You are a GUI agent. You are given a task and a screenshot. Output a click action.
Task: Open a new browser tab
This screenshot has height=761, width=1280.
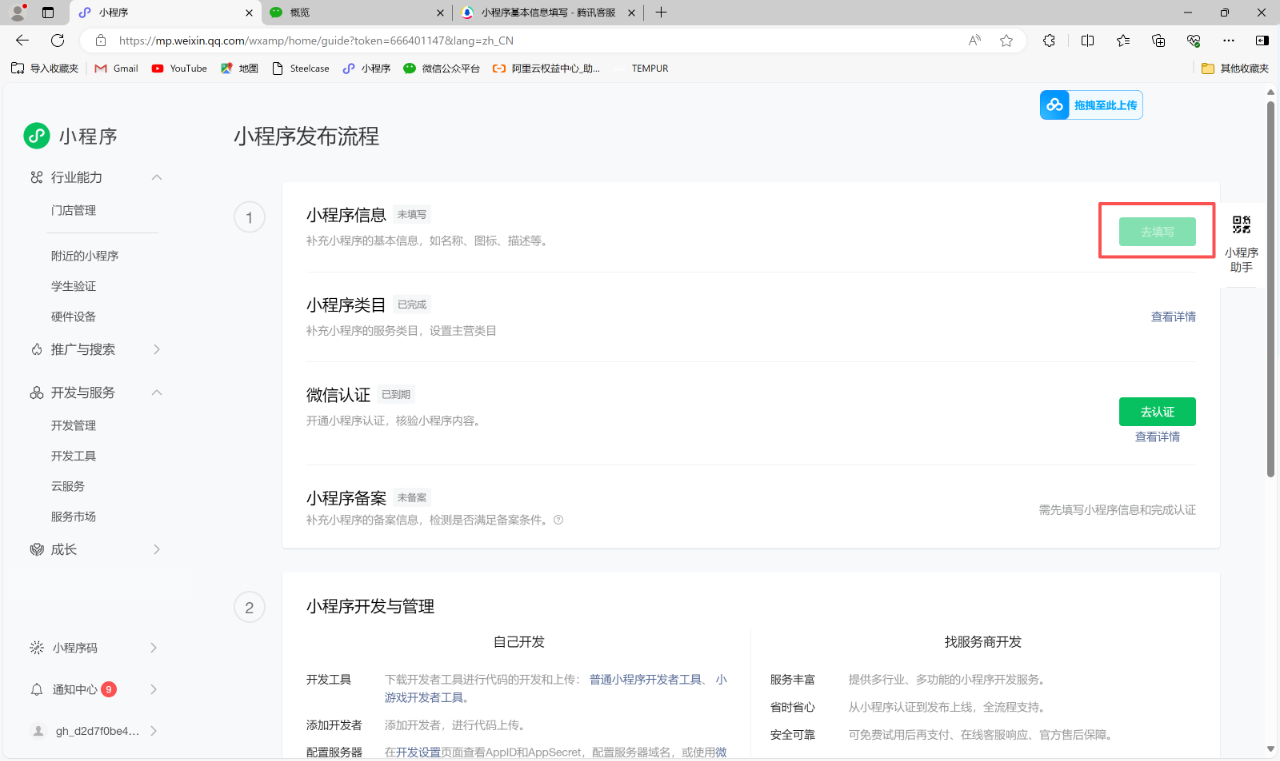tap(660, 13)
